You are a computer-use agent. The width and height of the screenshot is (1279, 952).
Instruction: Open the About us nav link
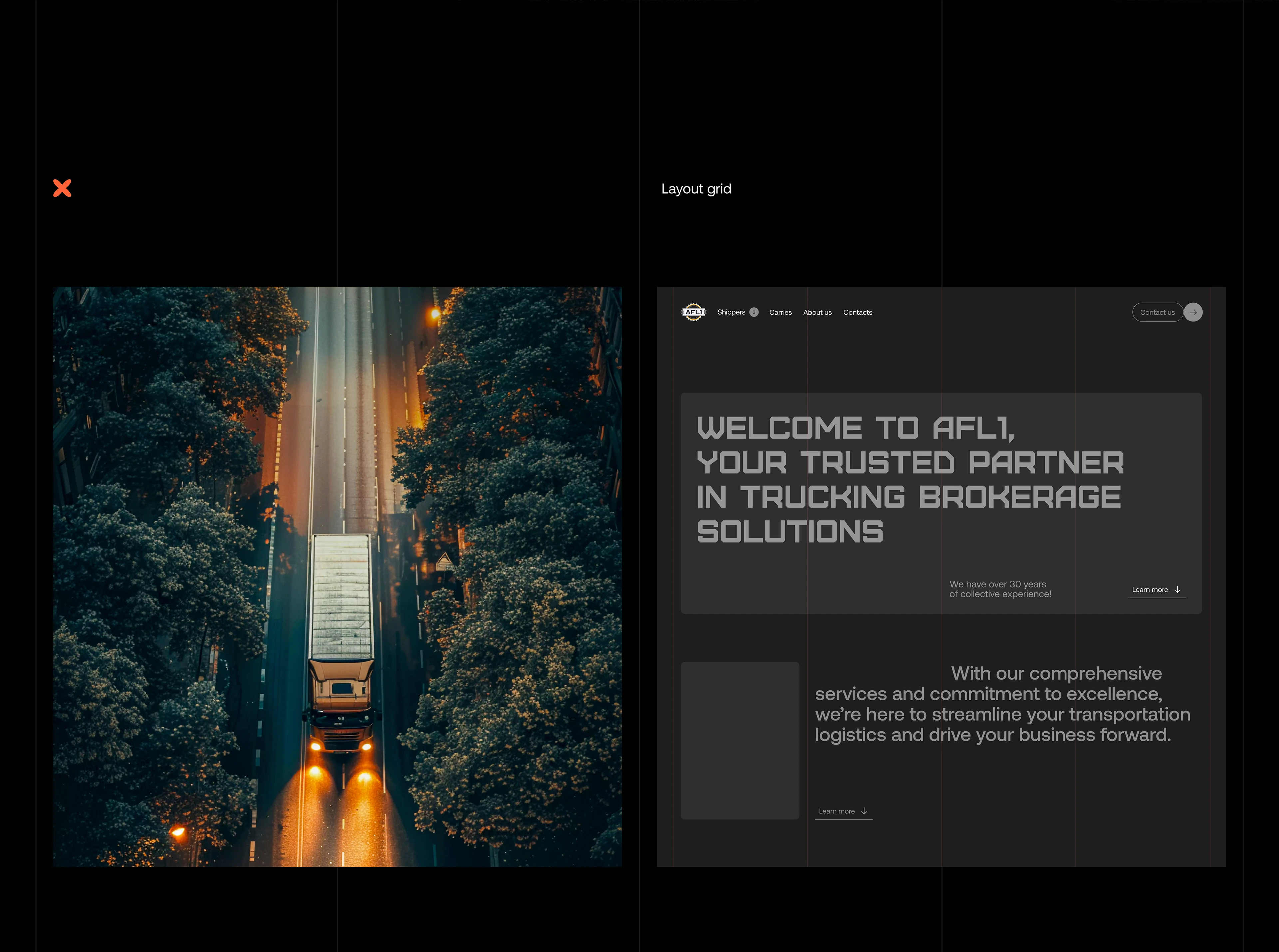[x=817, y=312]
